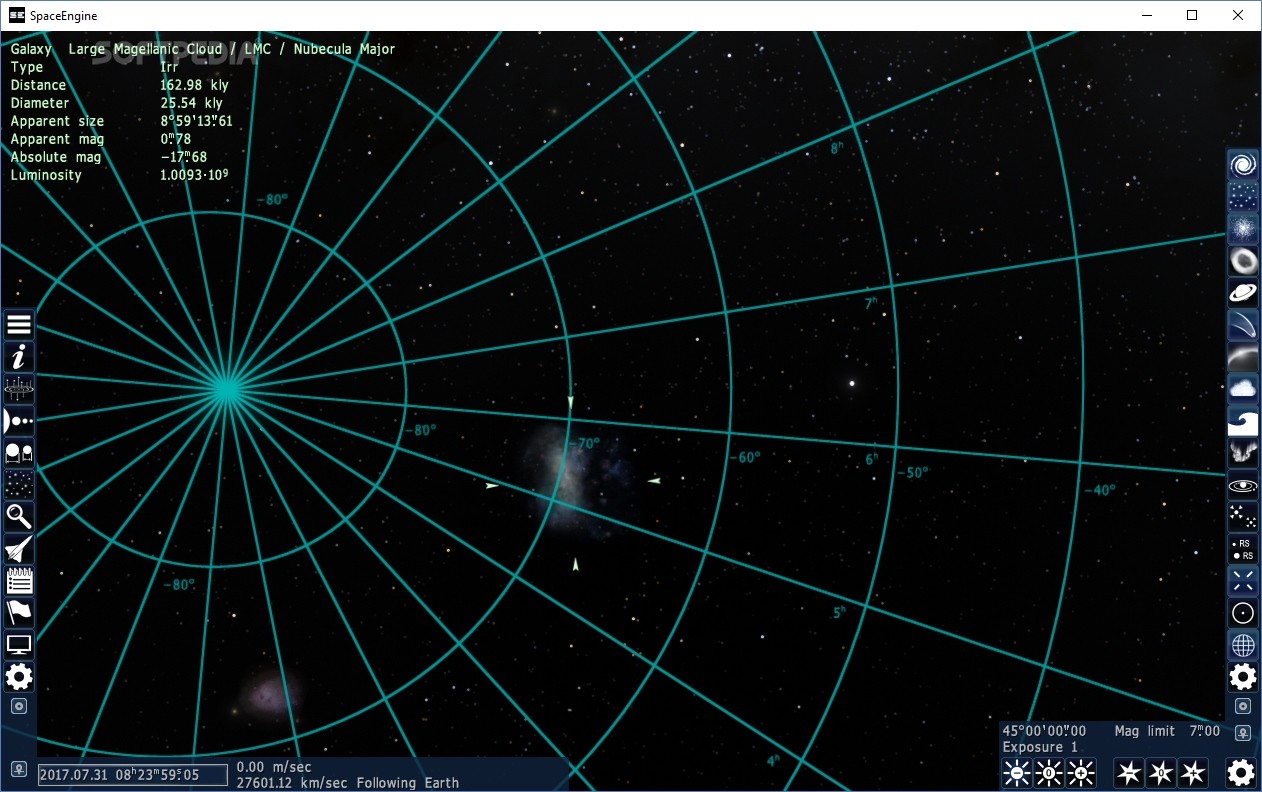The height and width of the screenshot is (792, 1262).
Task: Open the search magnifying glass tool
Action: point(19,517)
